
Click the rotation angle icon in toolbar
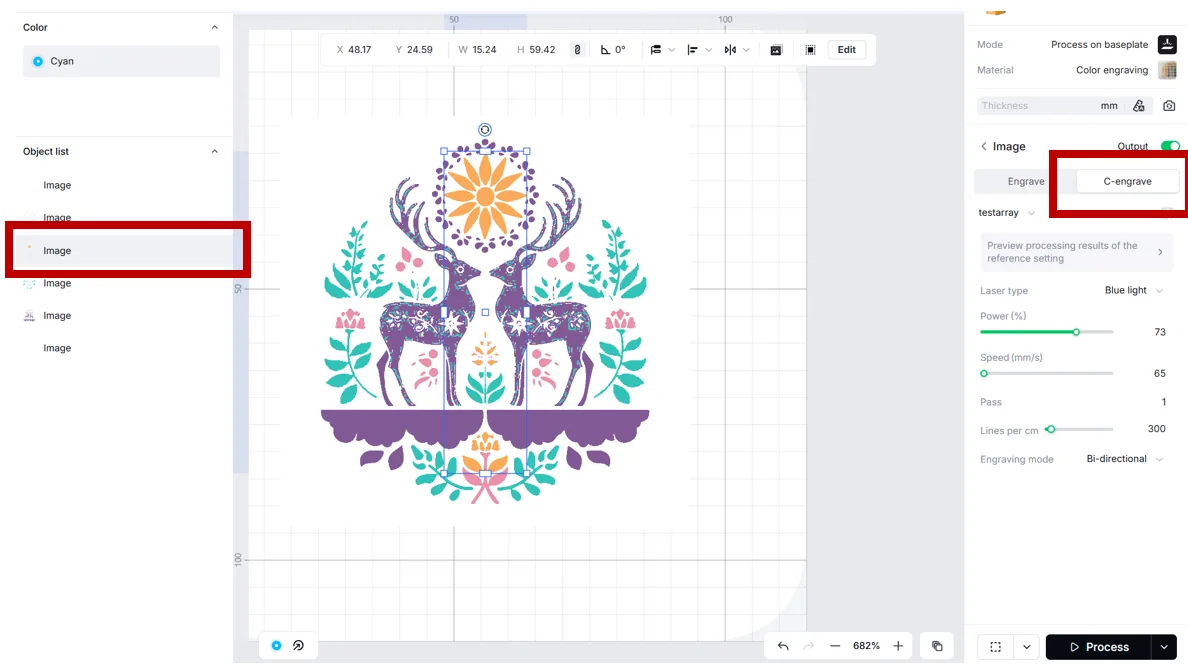(x=605, y=50)
